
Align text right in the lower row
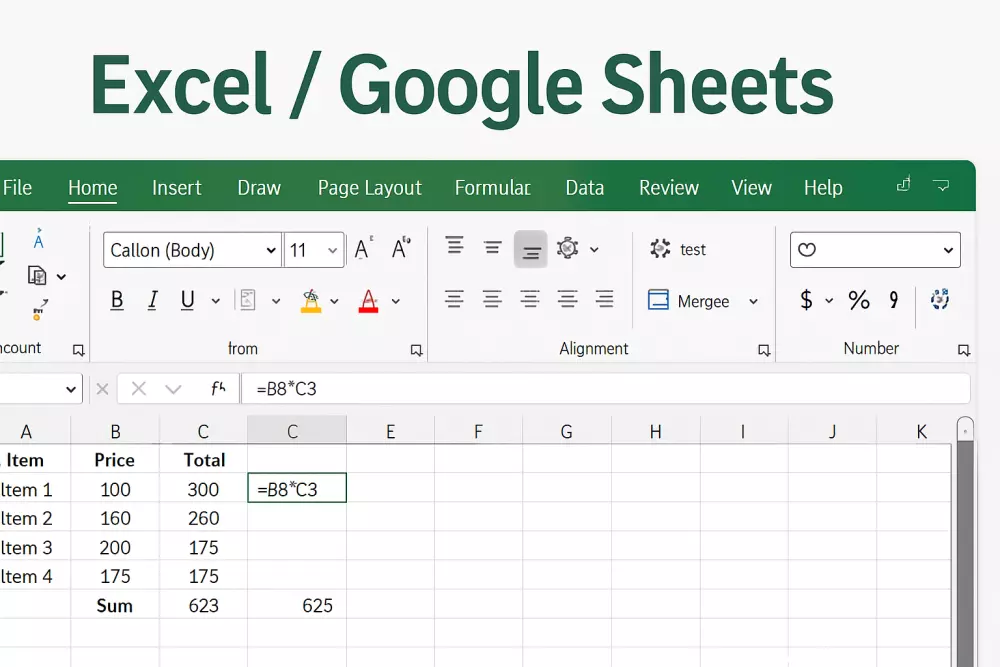click(529, 298)
